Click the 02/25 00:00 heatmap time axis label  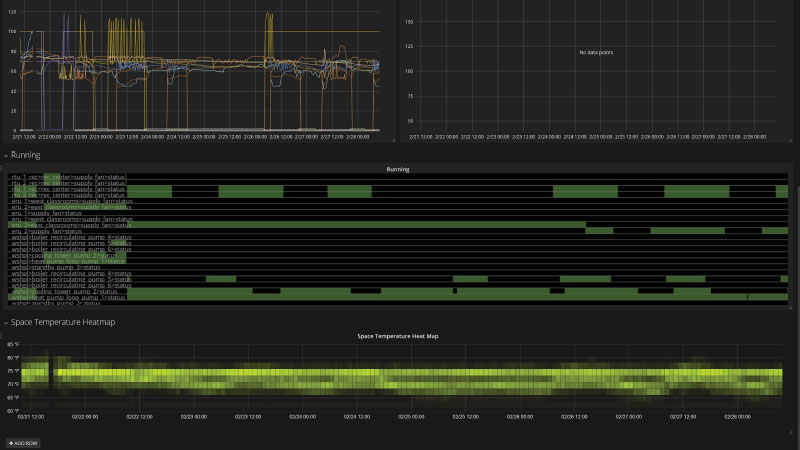(x=411, y=417)
